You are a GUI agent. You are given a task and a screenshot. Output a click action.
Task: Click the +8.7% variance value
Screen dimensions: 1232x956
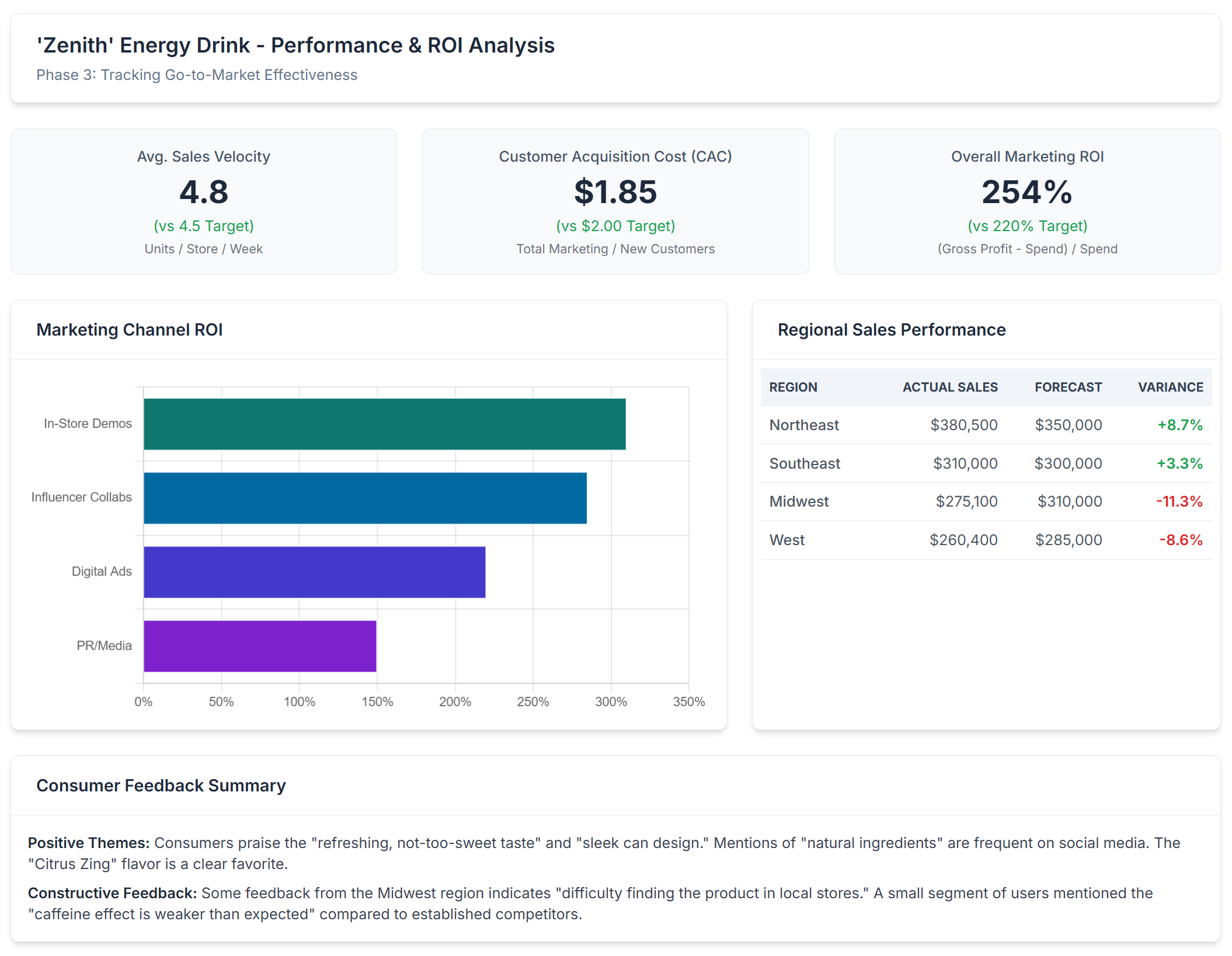point(1180,425)
